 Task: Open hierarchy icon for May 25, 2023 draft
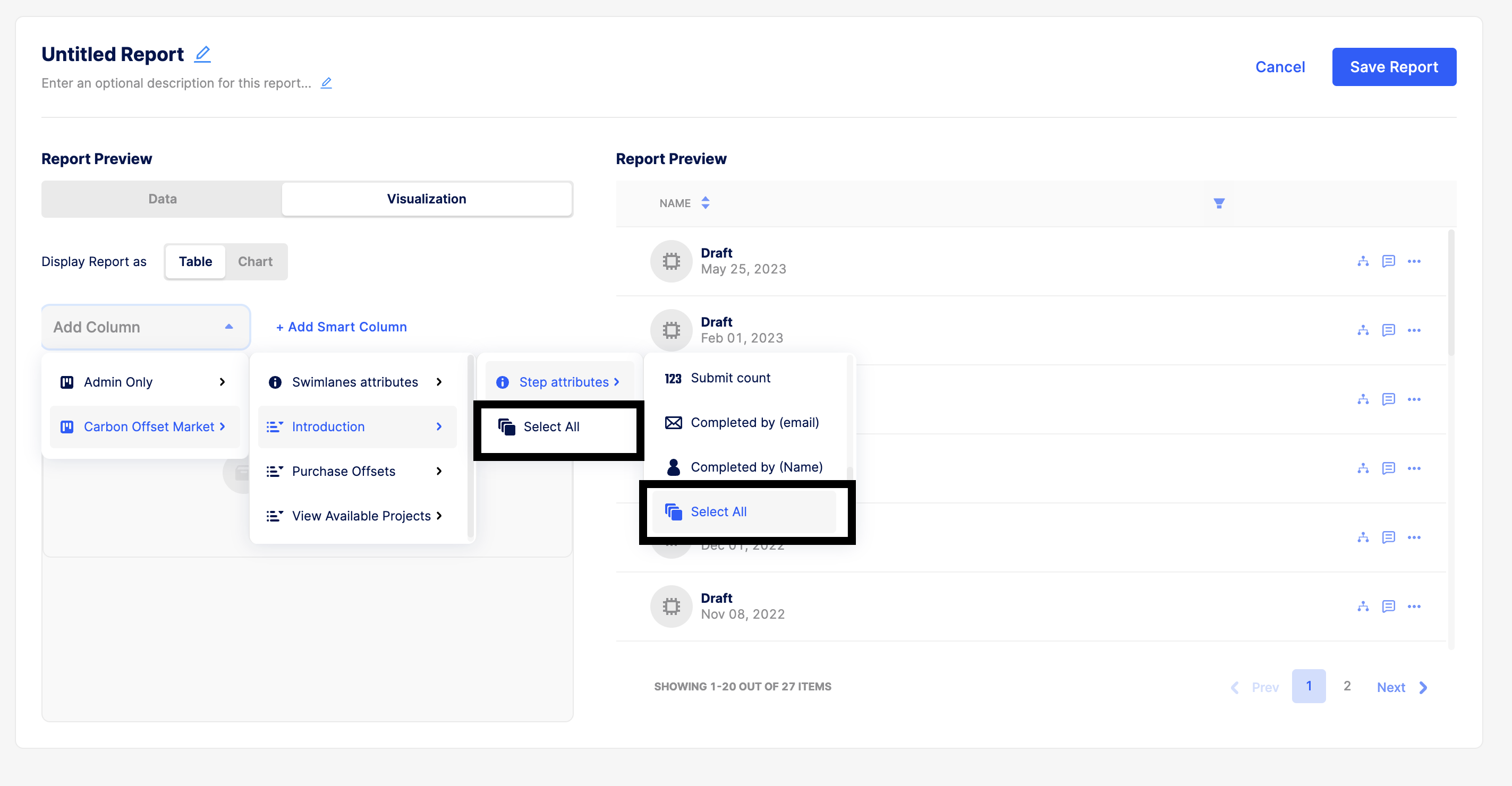click(1363, 262)
